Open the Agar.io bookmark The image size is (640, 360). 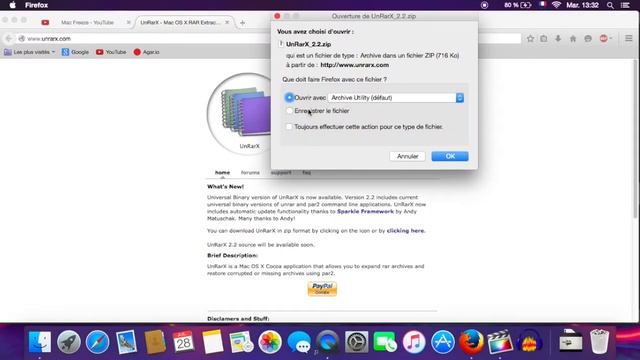click(x=147, y=52)
